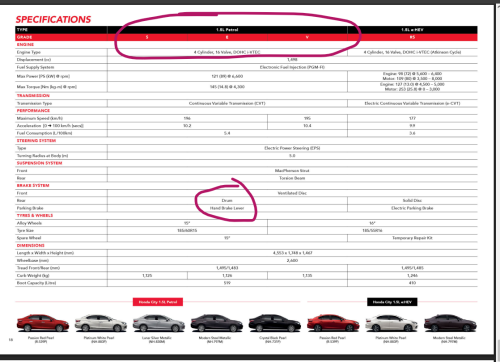Select the Wheelbase (mm) row label
Image resolution: width=500 pixels, height=362 pixels.
pyautogui.click(x=33, y=260)
